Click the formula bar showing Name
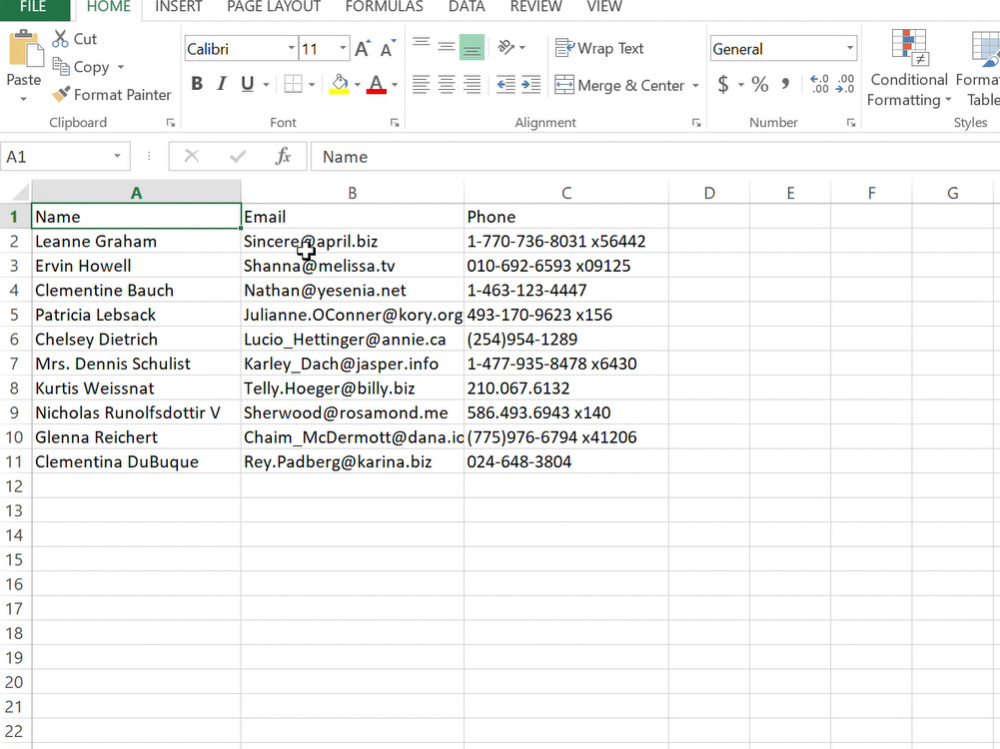This screenshot has height=749, width=1000. (654, 156)
